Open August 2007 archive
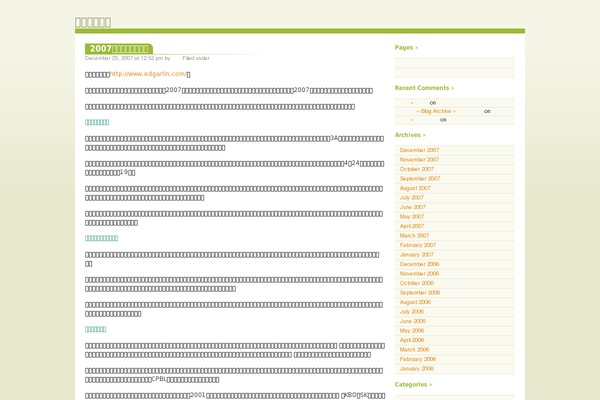The height and width of the screenshot is (400, 600). (x=415, y=188)
